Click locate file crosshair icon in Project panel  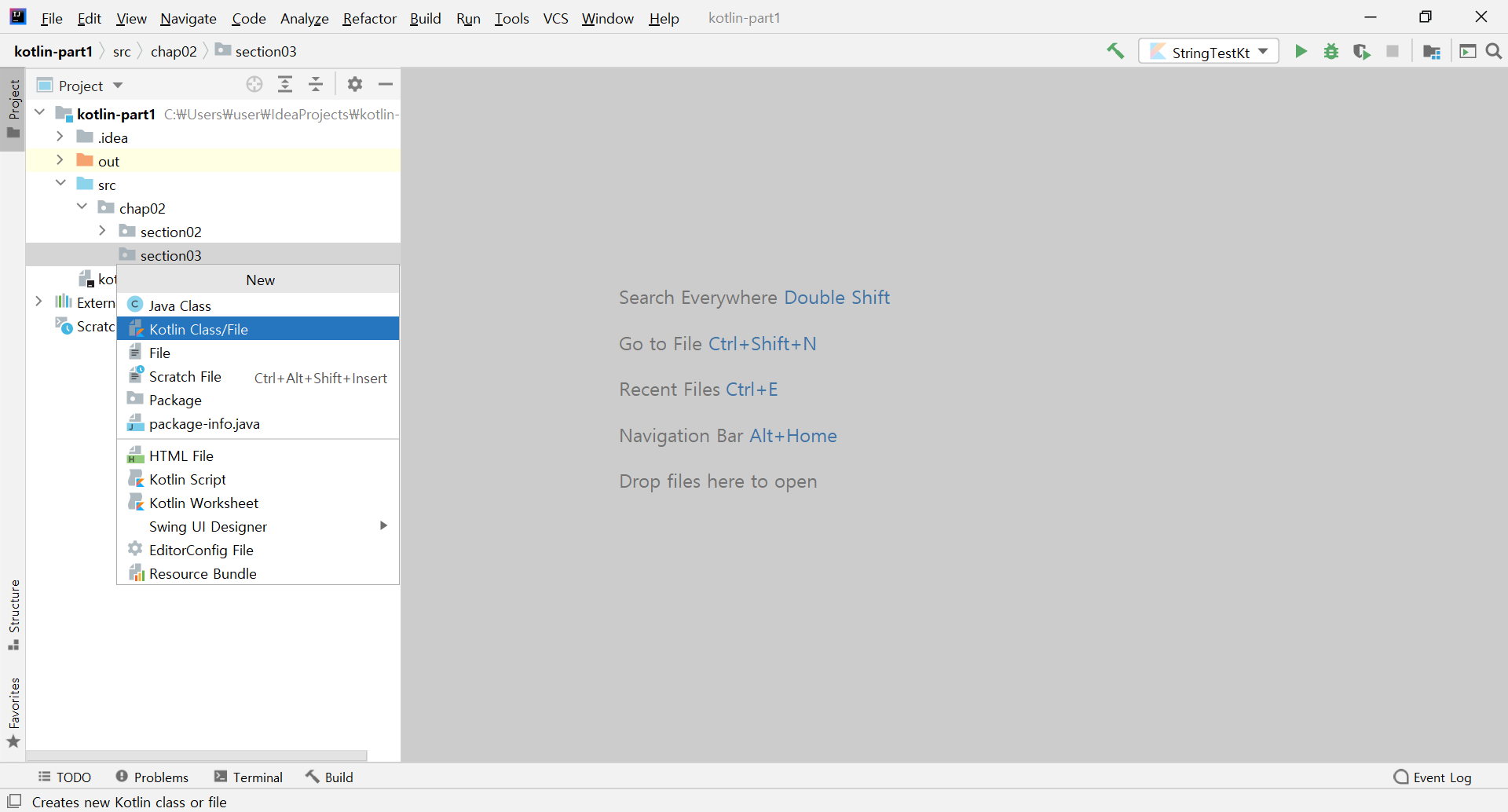click(x=254, y=85)
